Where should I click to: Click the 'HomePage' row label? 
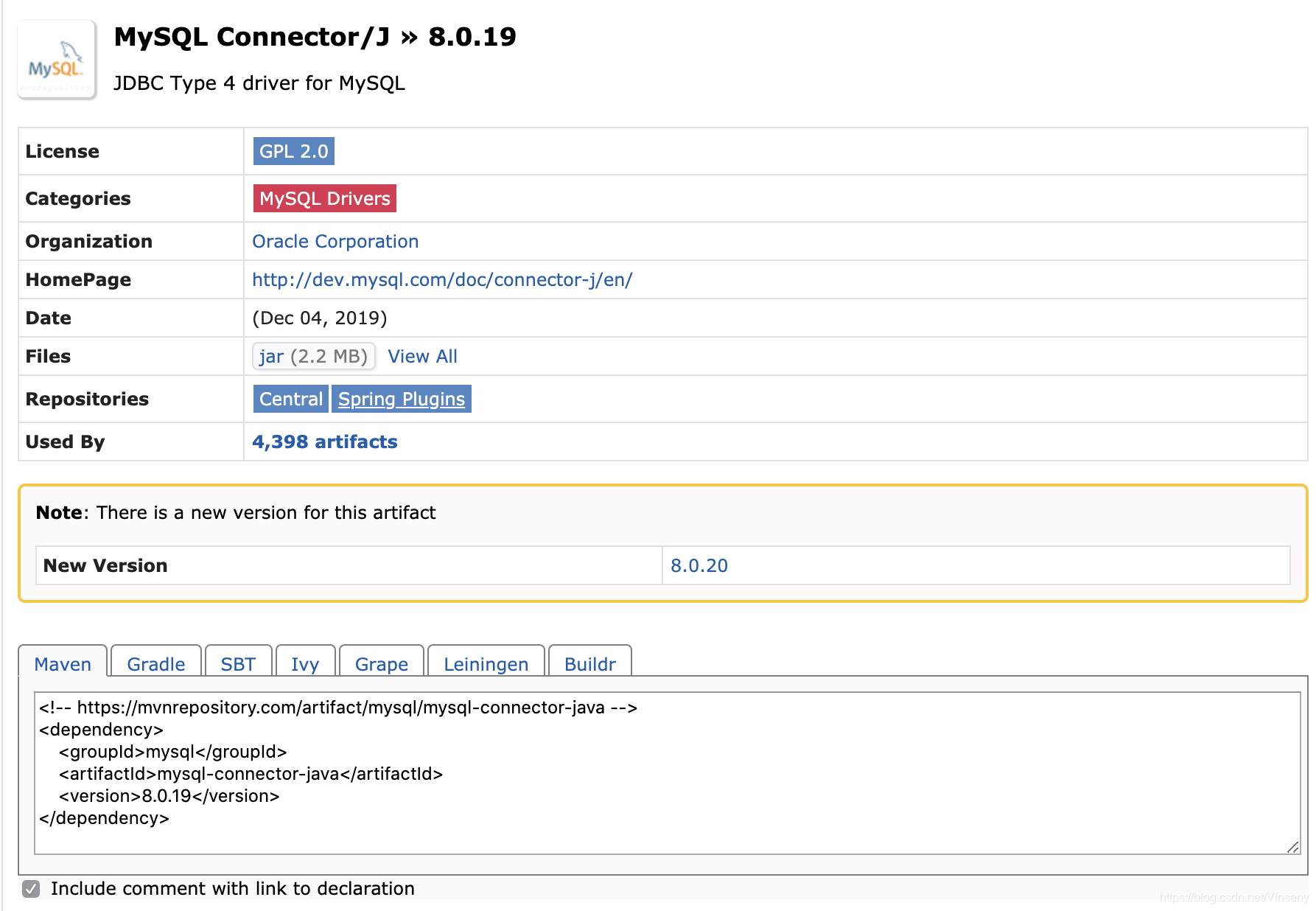78,280
